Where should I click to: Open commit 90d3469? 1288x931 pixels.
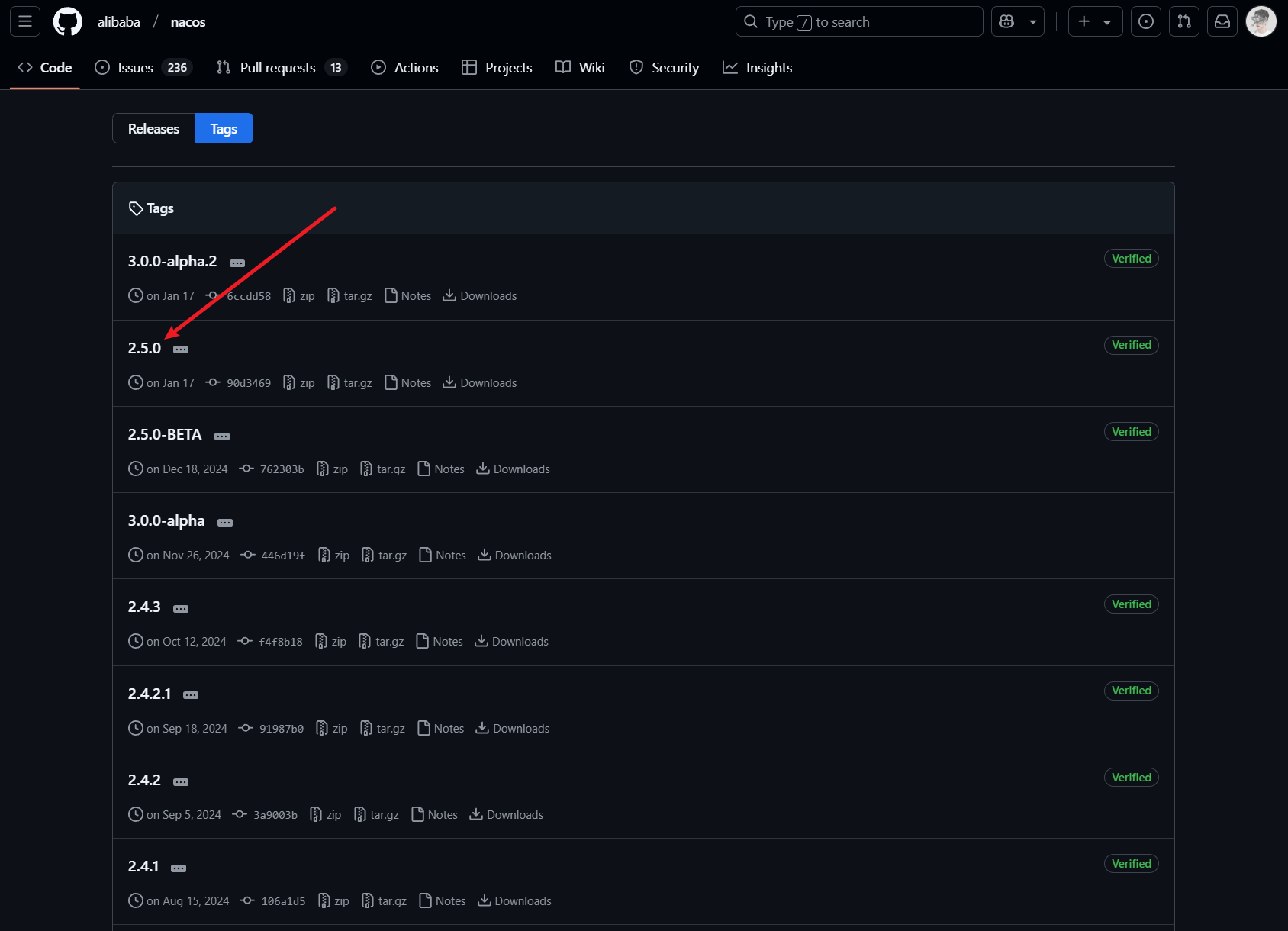click(x=249, y=383)
